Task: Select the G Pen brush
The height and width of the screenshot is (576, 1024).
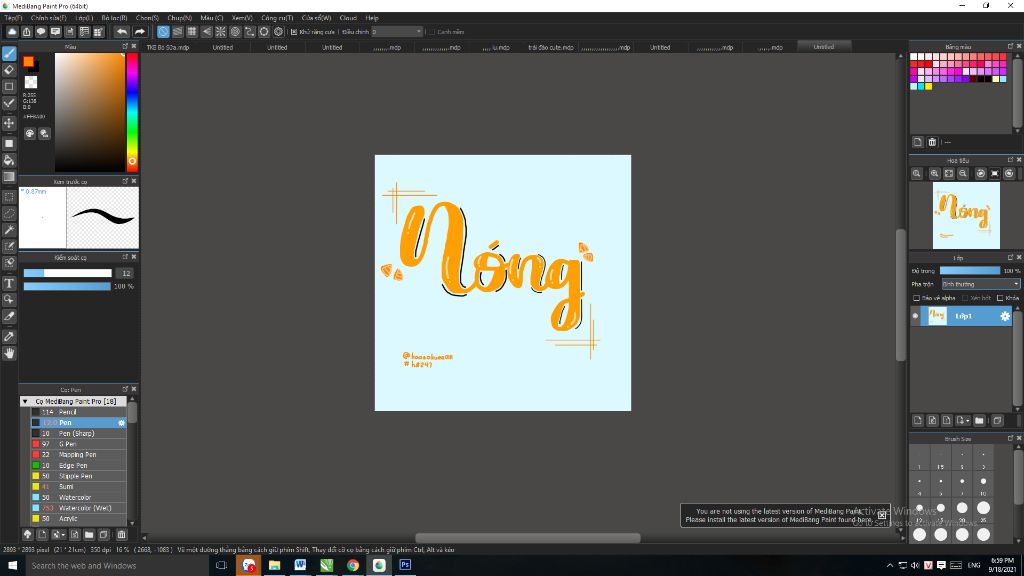Action: 78,444
